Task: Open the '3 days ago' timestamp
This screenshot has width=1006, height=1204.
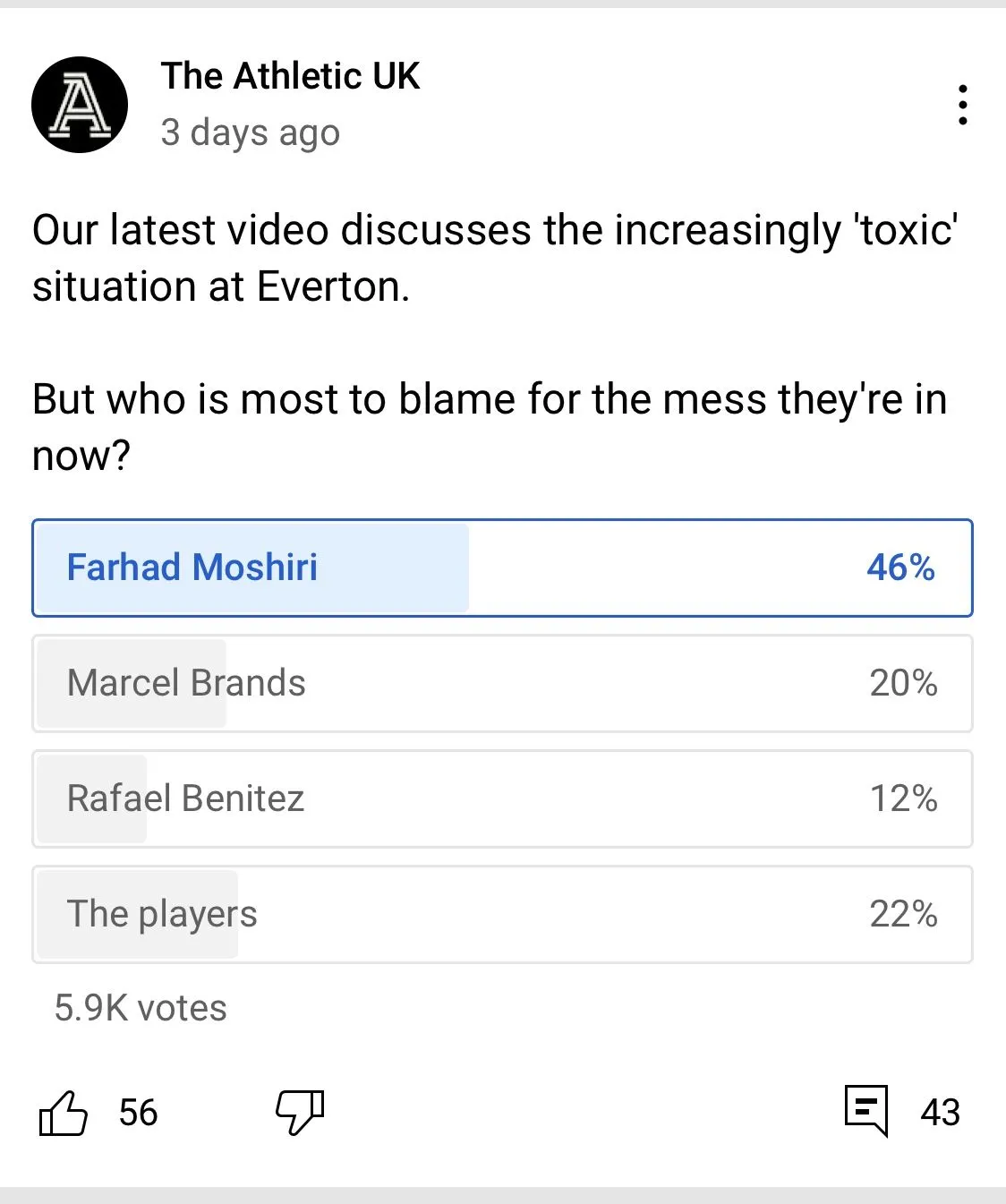Action: tap(251, 132)
